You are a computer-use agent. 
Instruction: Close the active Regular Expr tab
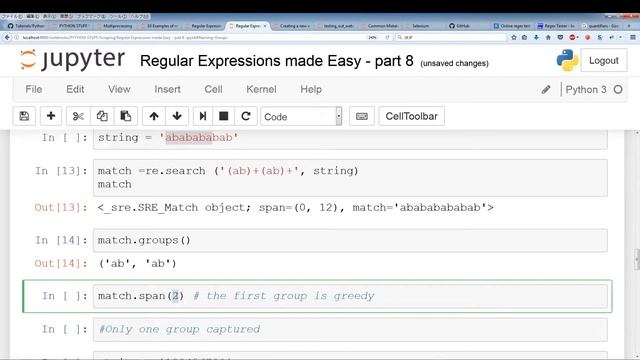(x=264, y=26)
